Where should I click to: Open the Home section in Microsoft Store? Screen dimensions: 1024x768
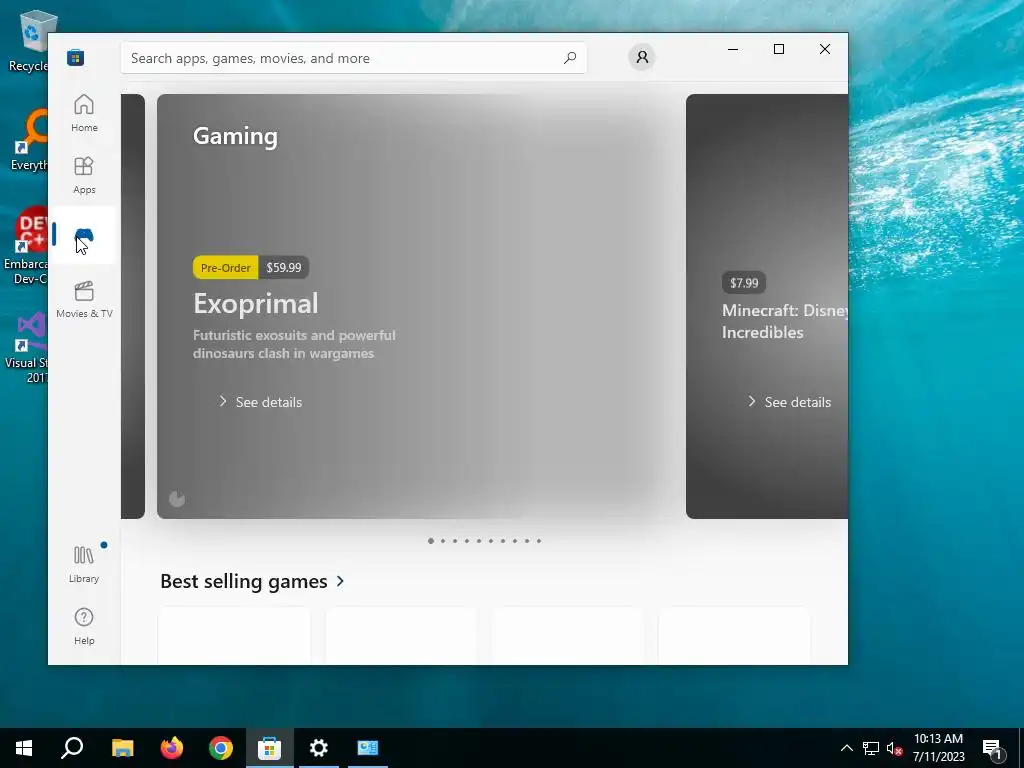(x=84, y=113)
